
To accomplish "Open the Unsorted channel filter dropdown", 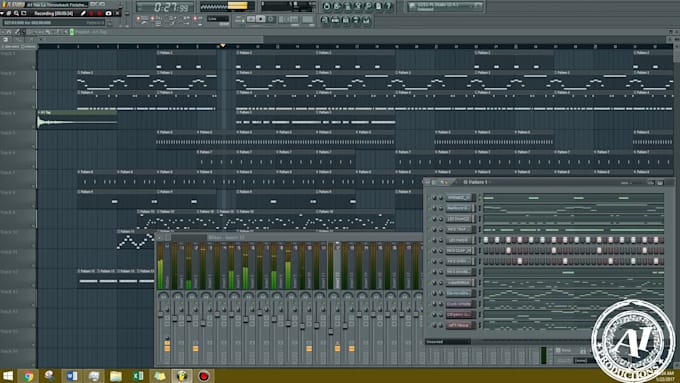I will 448,342.
